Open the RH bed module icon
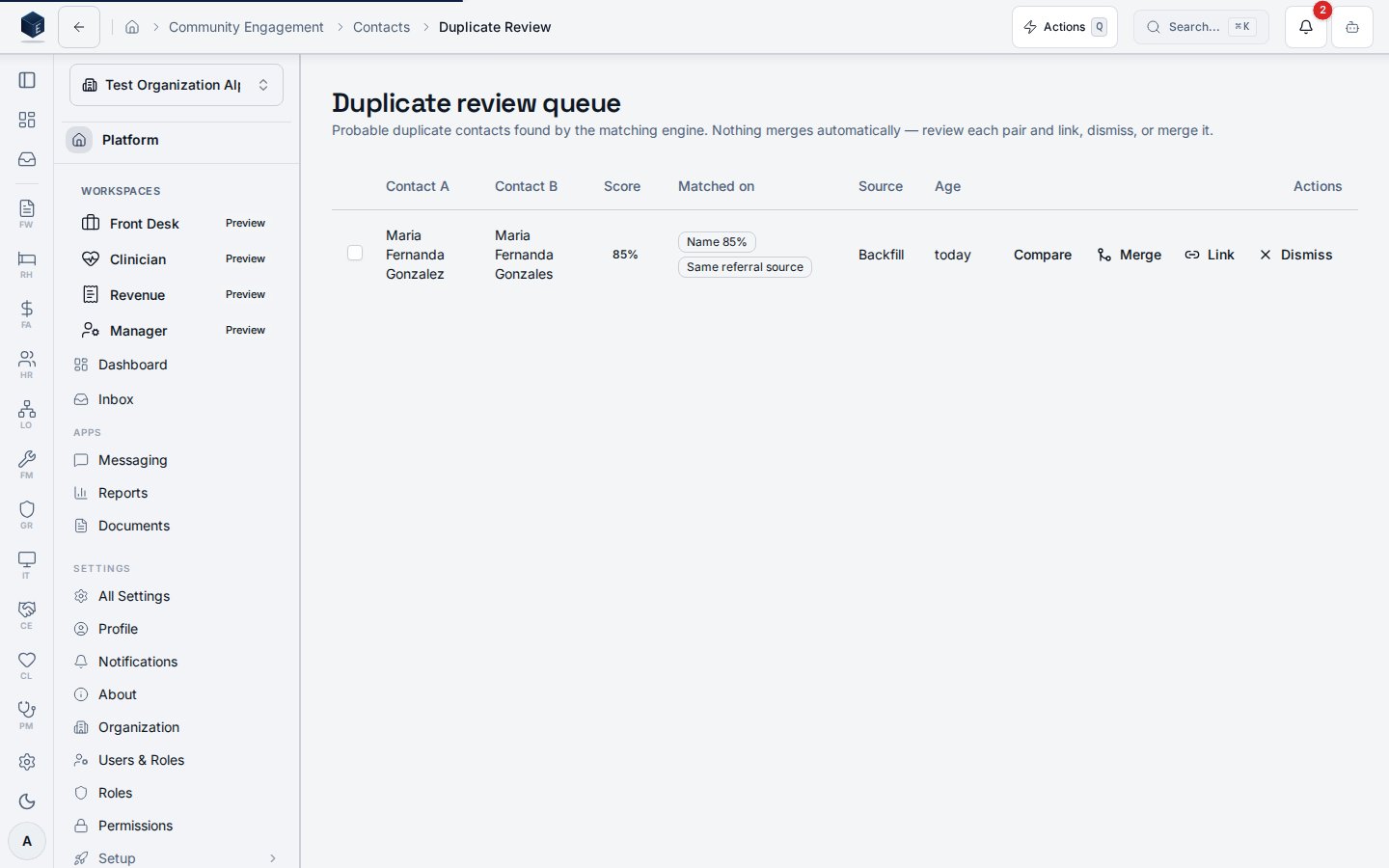 pos(27,263)
